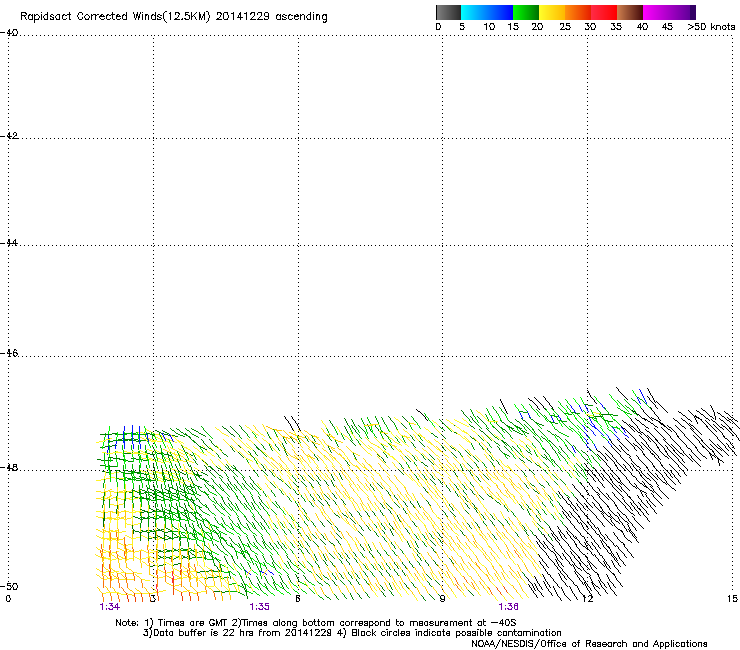Click the '10' legend tick label
Screen dimensions: 740x650
(x=489, y=27)
